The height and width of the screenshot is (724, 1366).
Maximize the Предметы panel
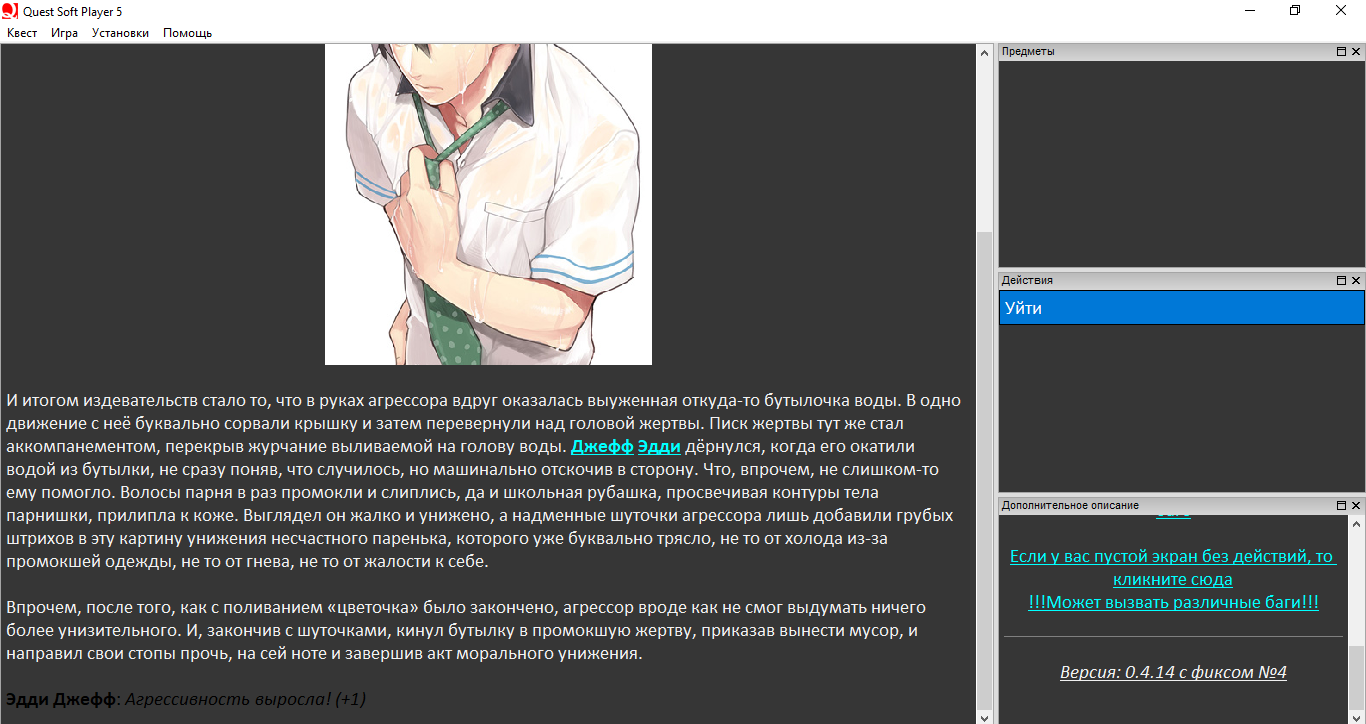pyautogui.click(x=1342, y=51)
